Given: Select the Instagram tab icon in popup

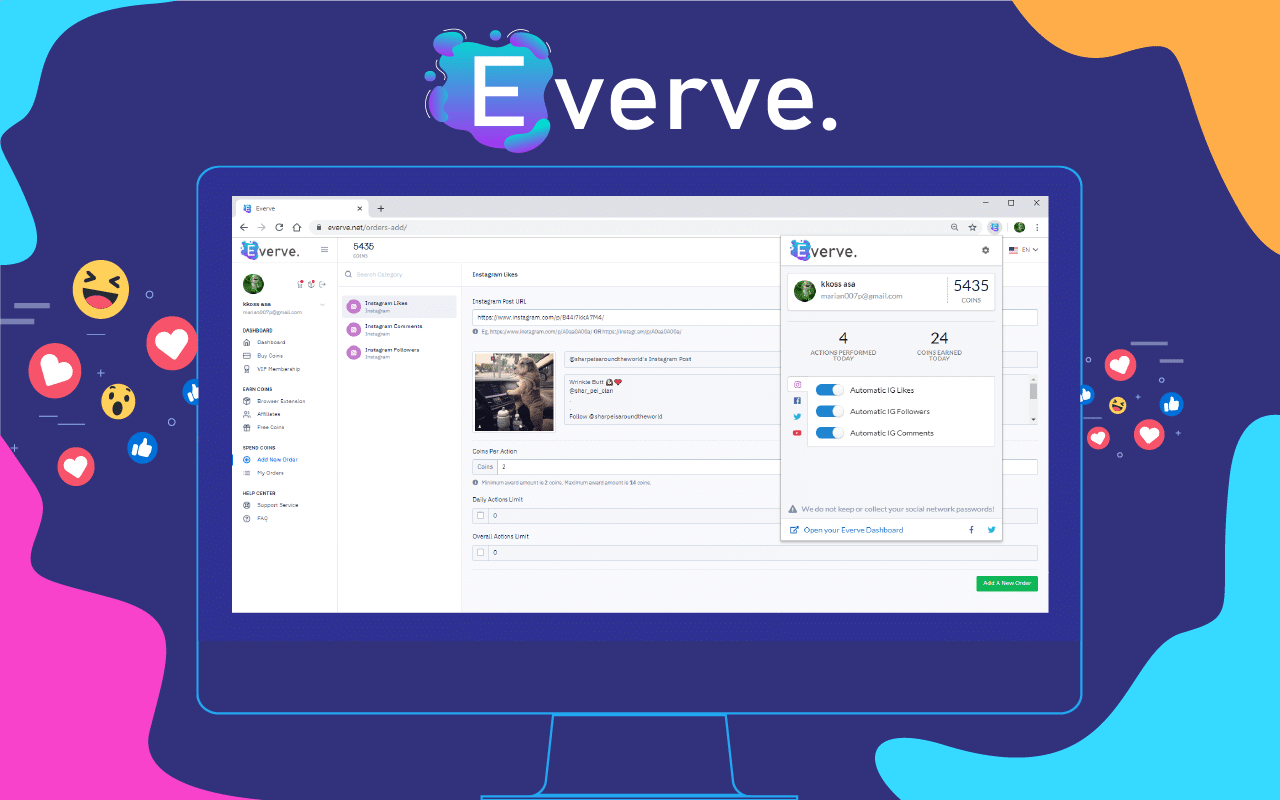Looking at the screenshot, I should tap(797, 385).
